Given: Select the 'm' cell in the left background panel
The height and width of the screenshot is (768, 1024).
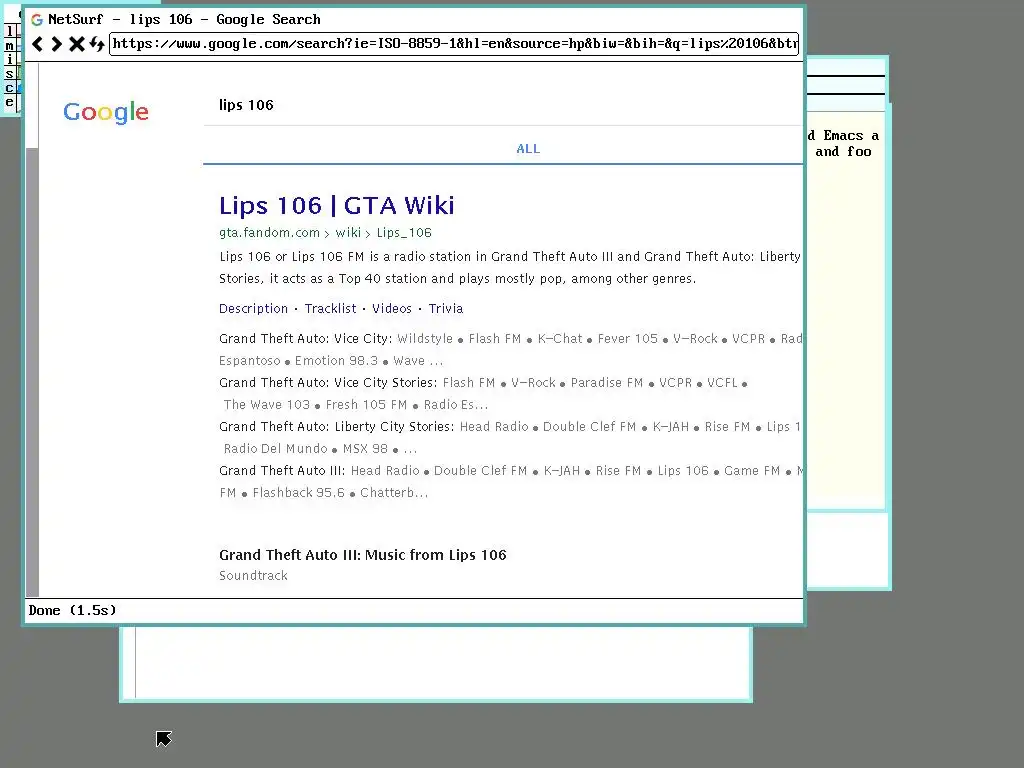Looking at the screenshot, I should point(9,45).
